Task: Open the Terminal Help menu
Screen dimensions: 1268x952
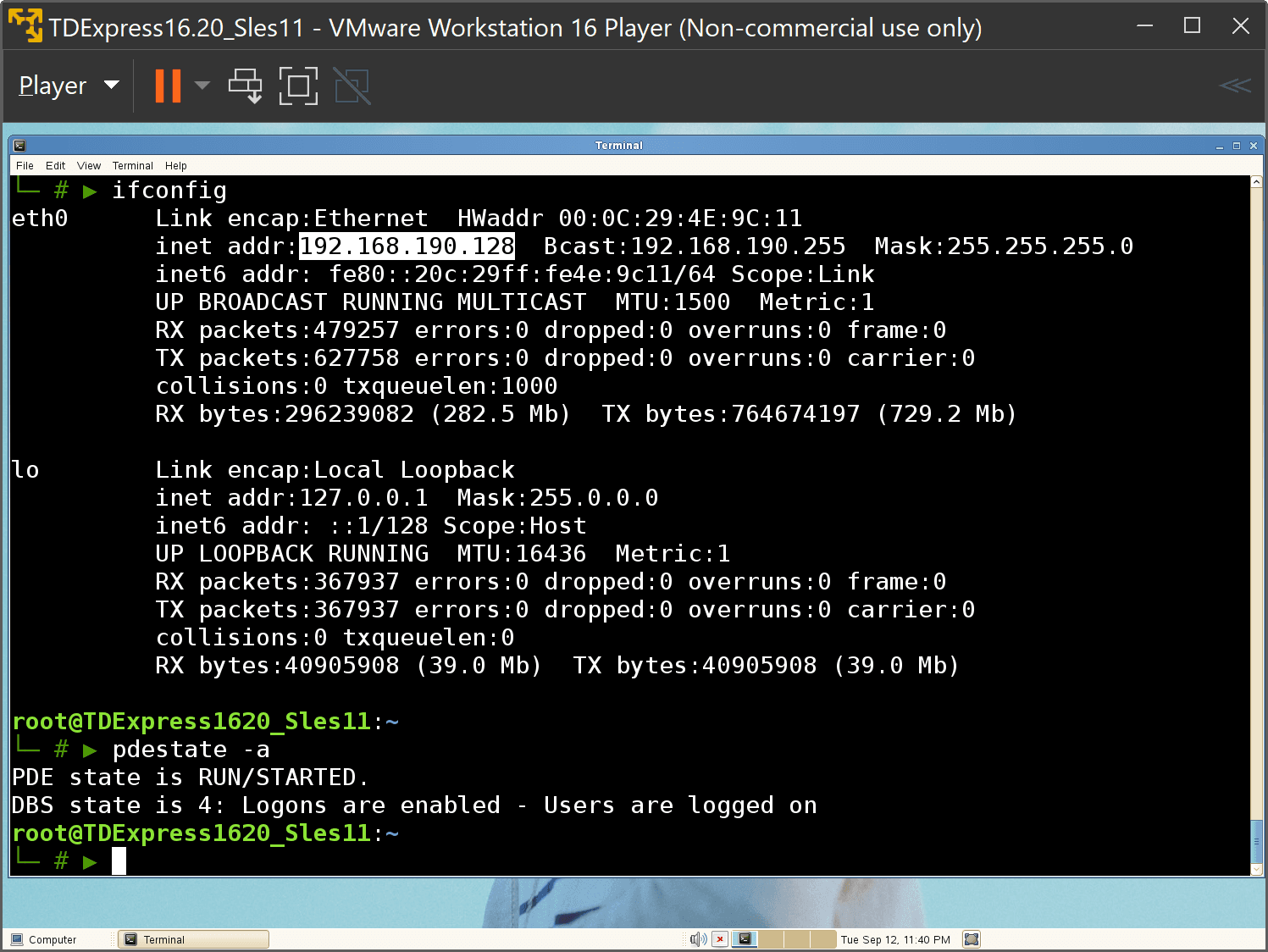Action: pos(176,165)
